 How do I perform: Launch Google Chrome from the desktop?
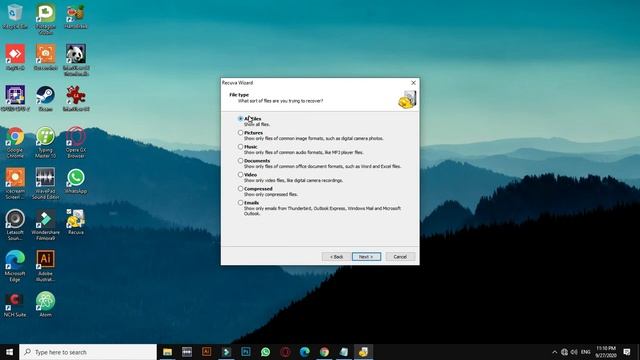[15, 142]
